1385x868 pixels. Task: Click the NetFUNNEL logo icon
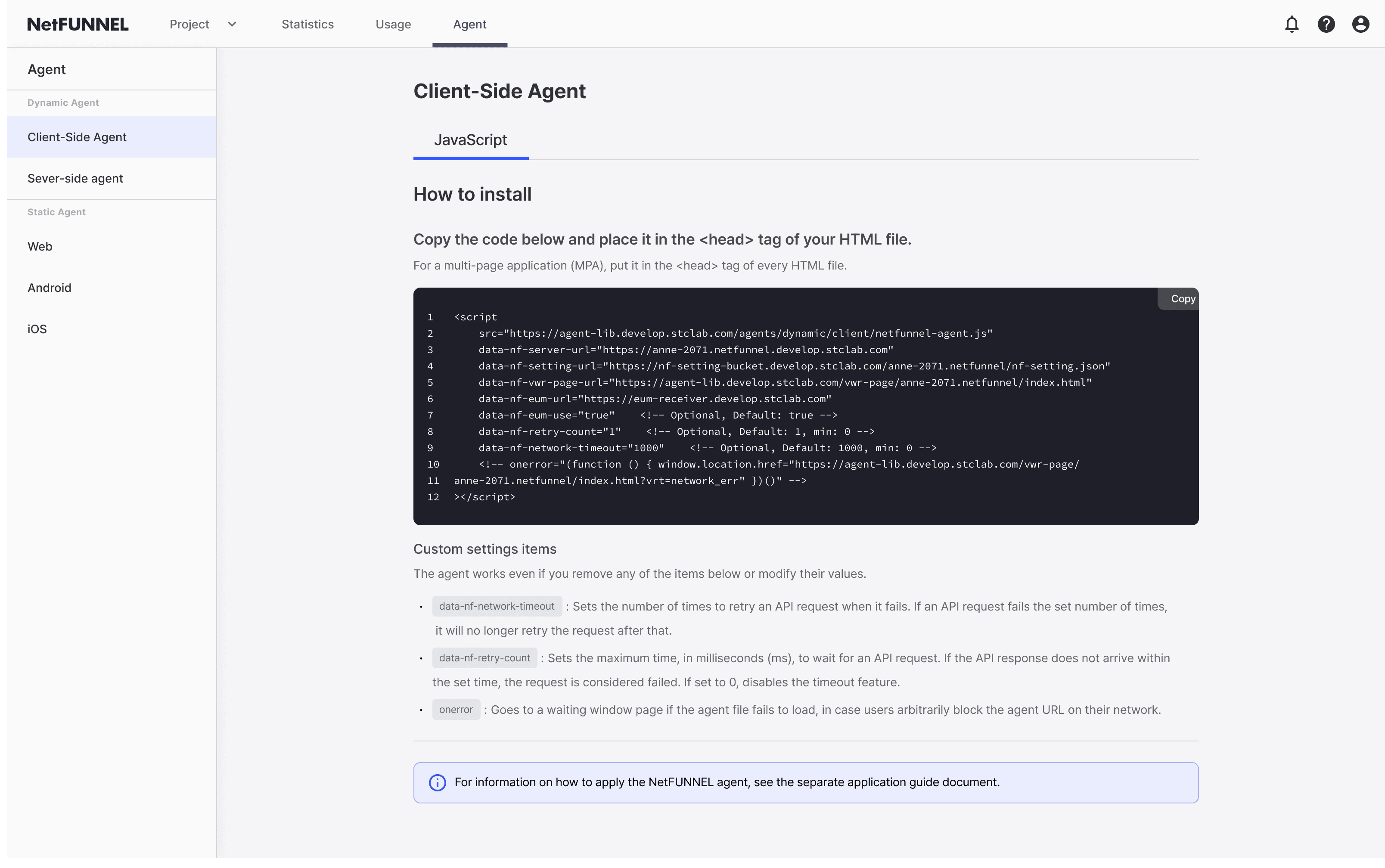tap(78, 23)
